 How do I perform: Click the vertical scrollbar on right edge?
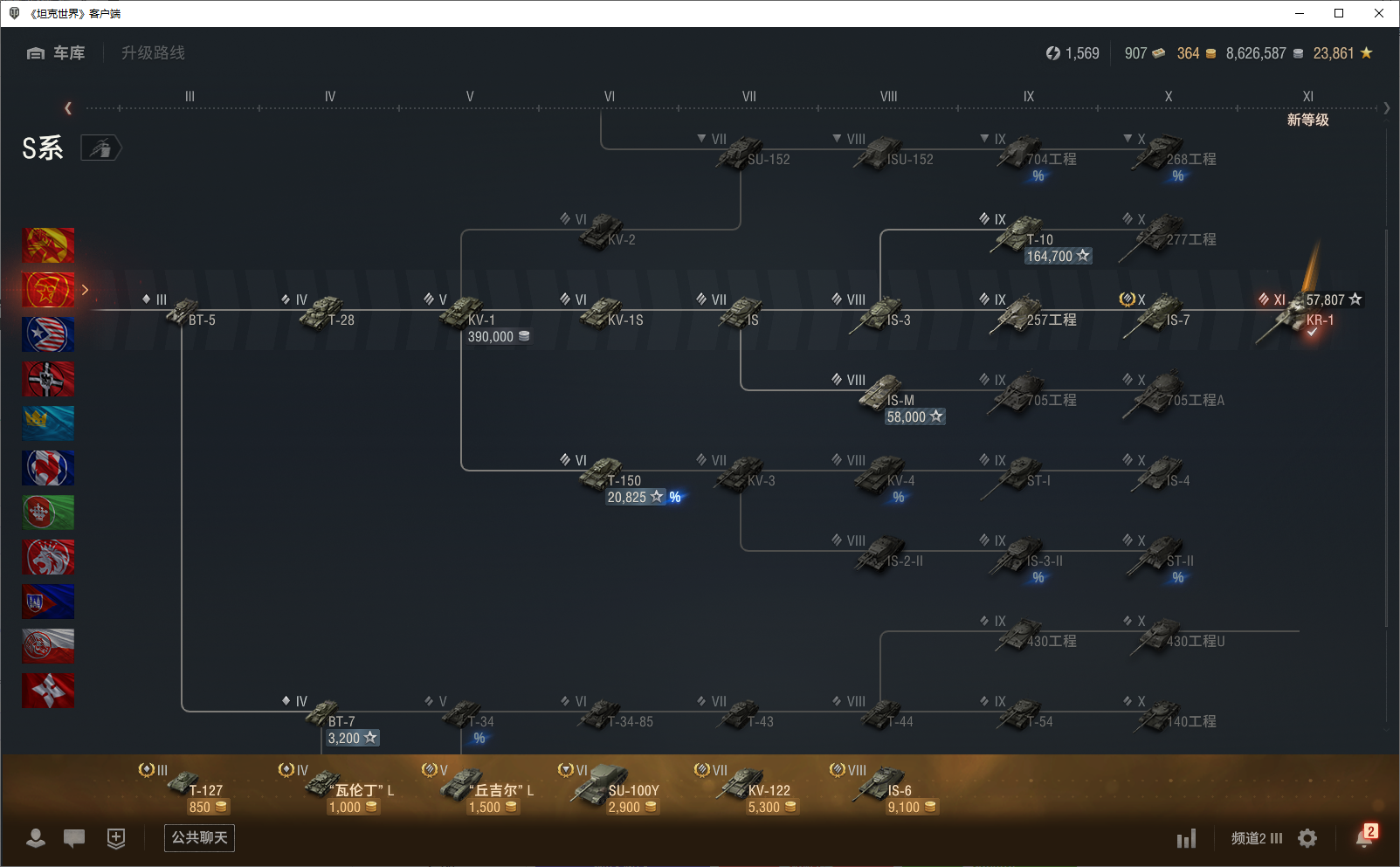[1386, 428]
